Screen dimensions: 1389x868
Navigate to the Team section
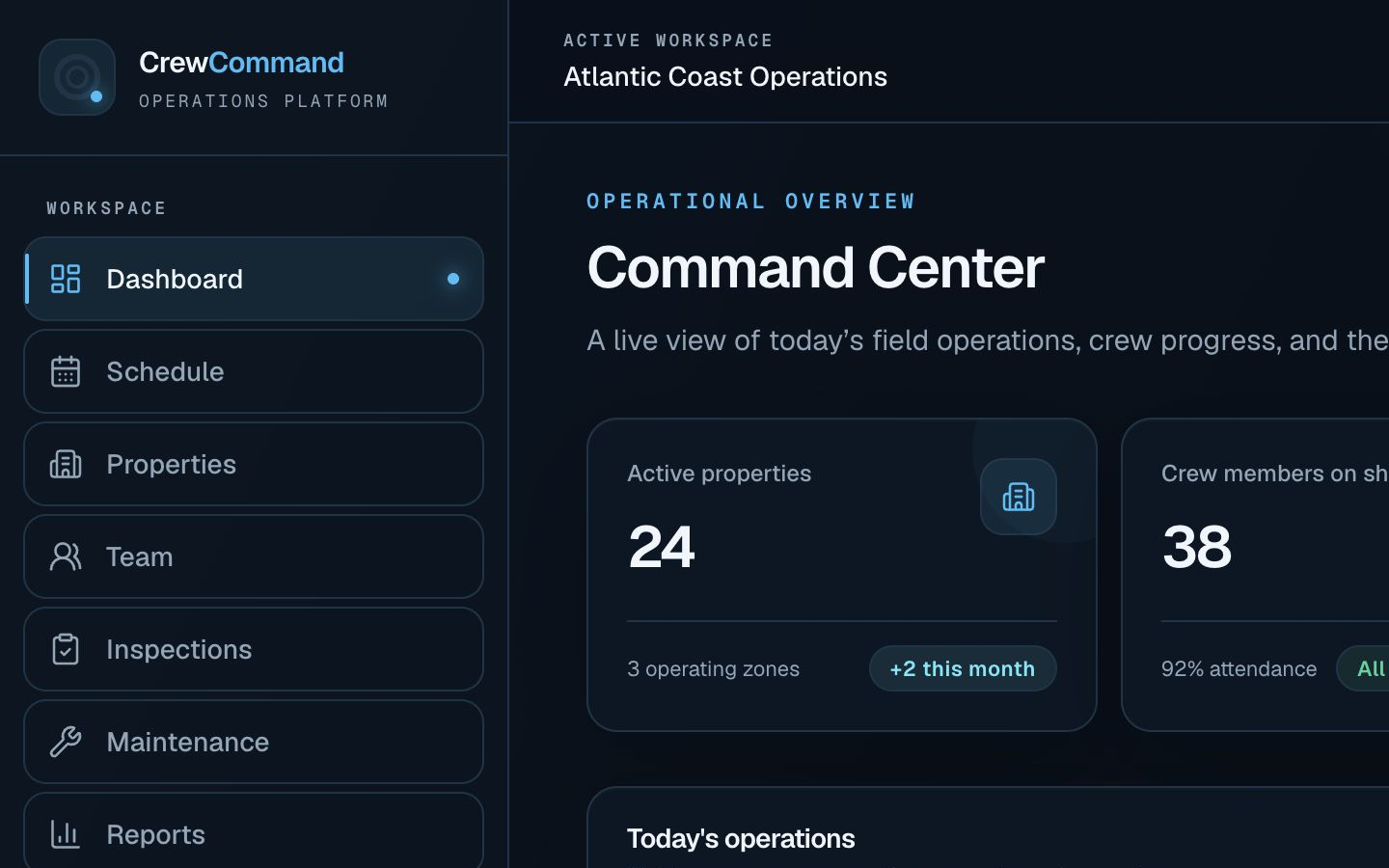[x=254, y=556]
